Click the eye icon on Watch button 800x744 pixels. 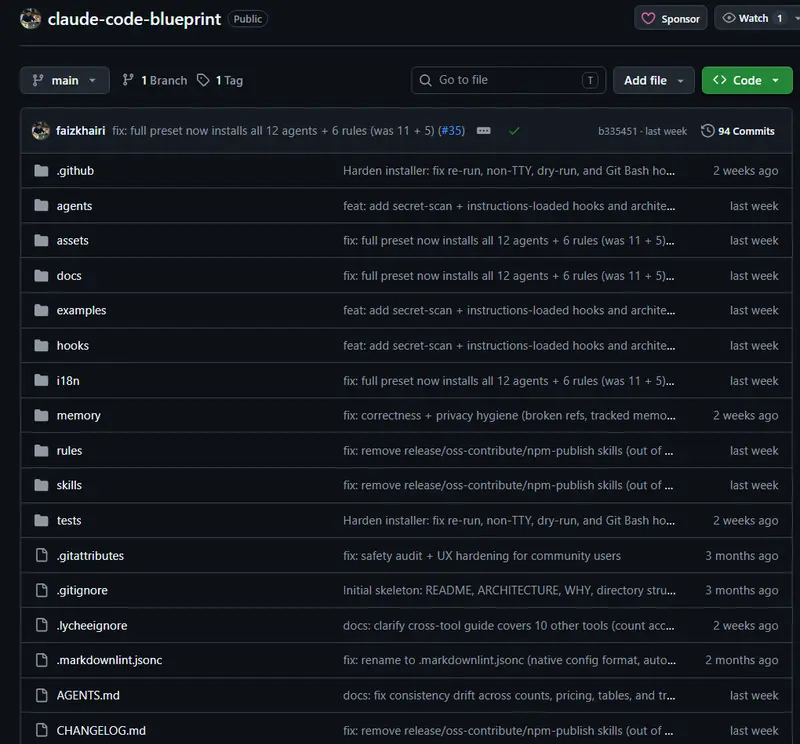tap(729, 18)
